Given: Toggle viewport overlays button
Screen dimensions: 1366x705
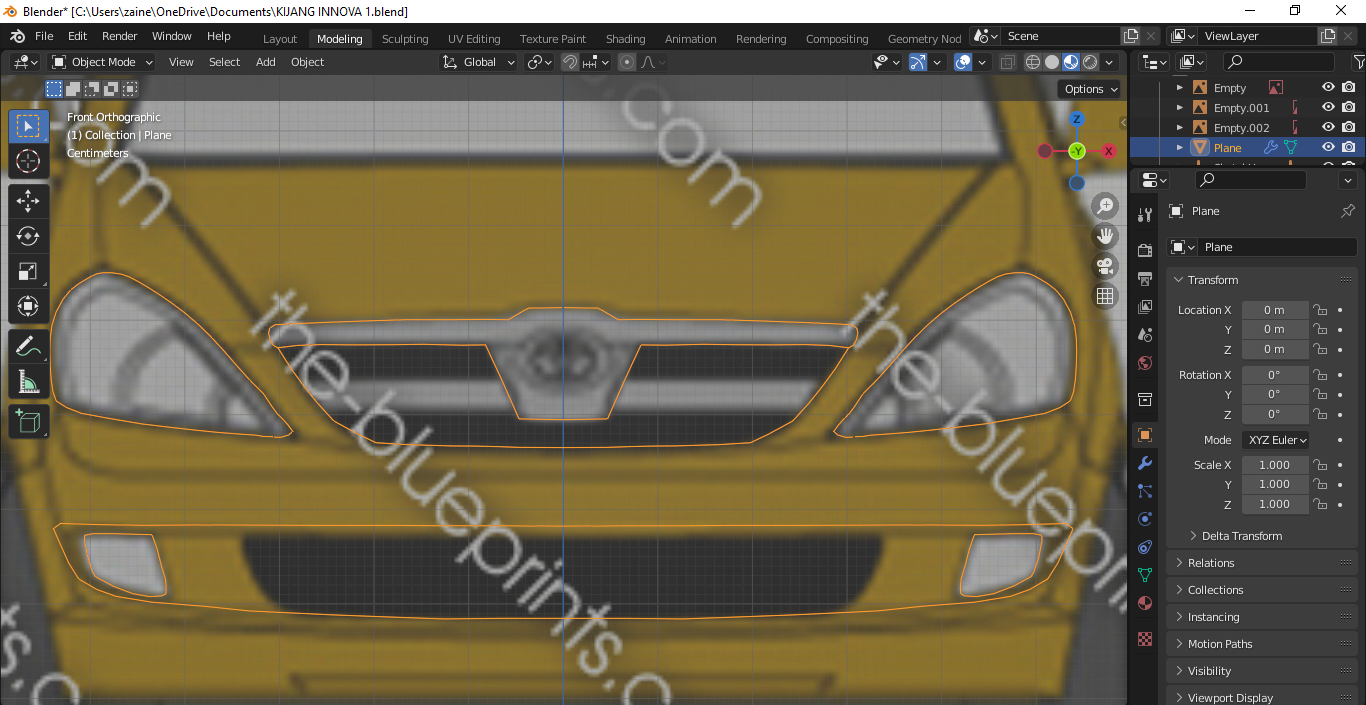Looking at the screenshot, I should click(x=963, y=62).
